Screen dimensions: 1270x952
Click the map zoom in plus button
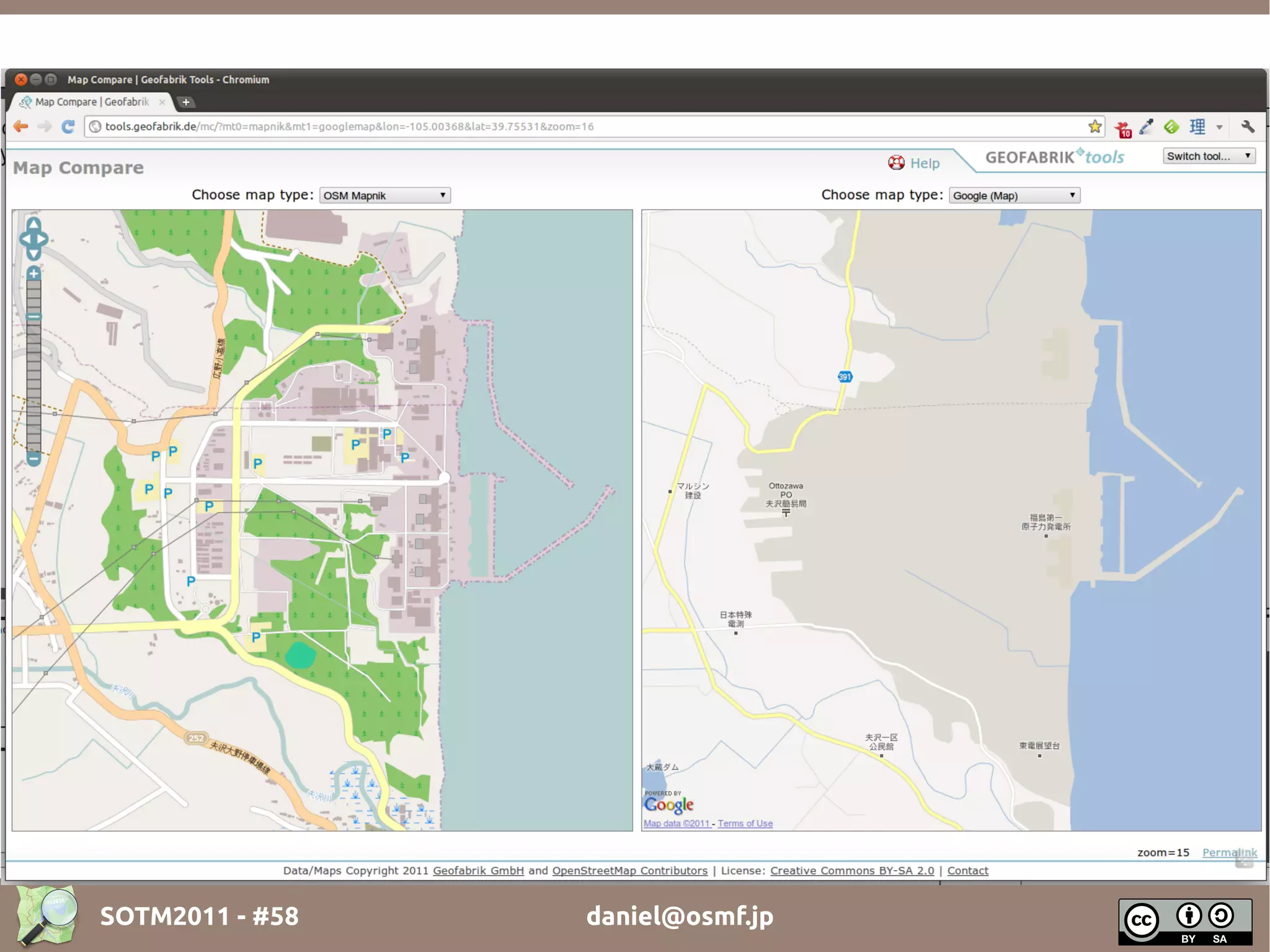pyautogui.click(x=34, y=274)
